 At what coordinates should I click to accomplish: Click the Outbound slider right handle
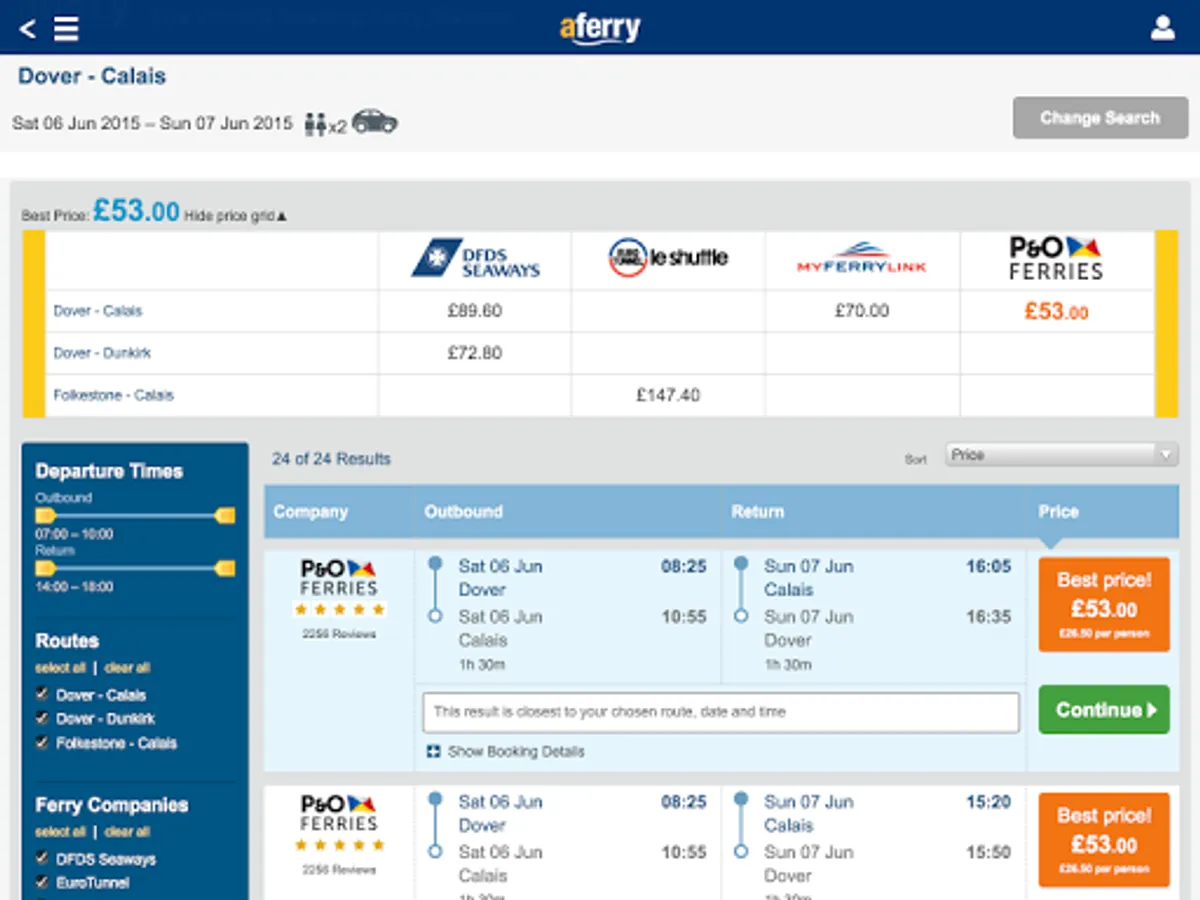[225, 516]
